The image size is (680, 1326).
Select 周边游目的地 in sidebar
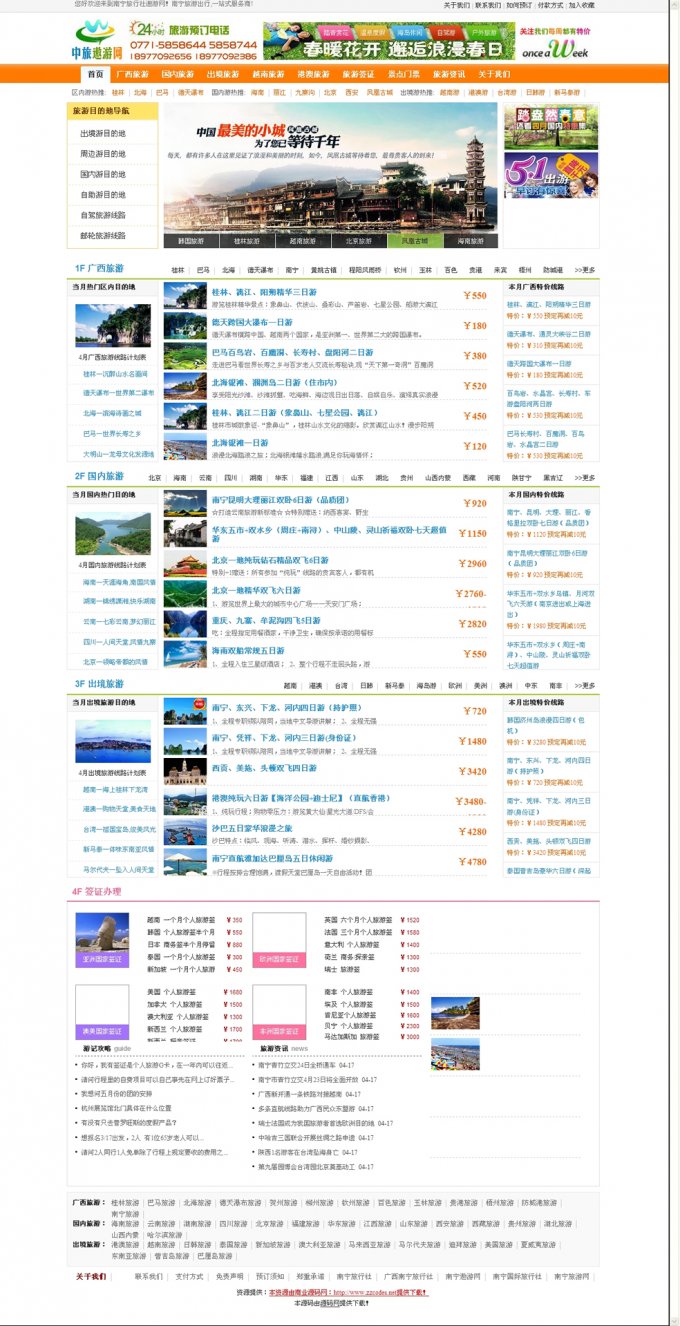pyautogui.click(x=103, y=154)
